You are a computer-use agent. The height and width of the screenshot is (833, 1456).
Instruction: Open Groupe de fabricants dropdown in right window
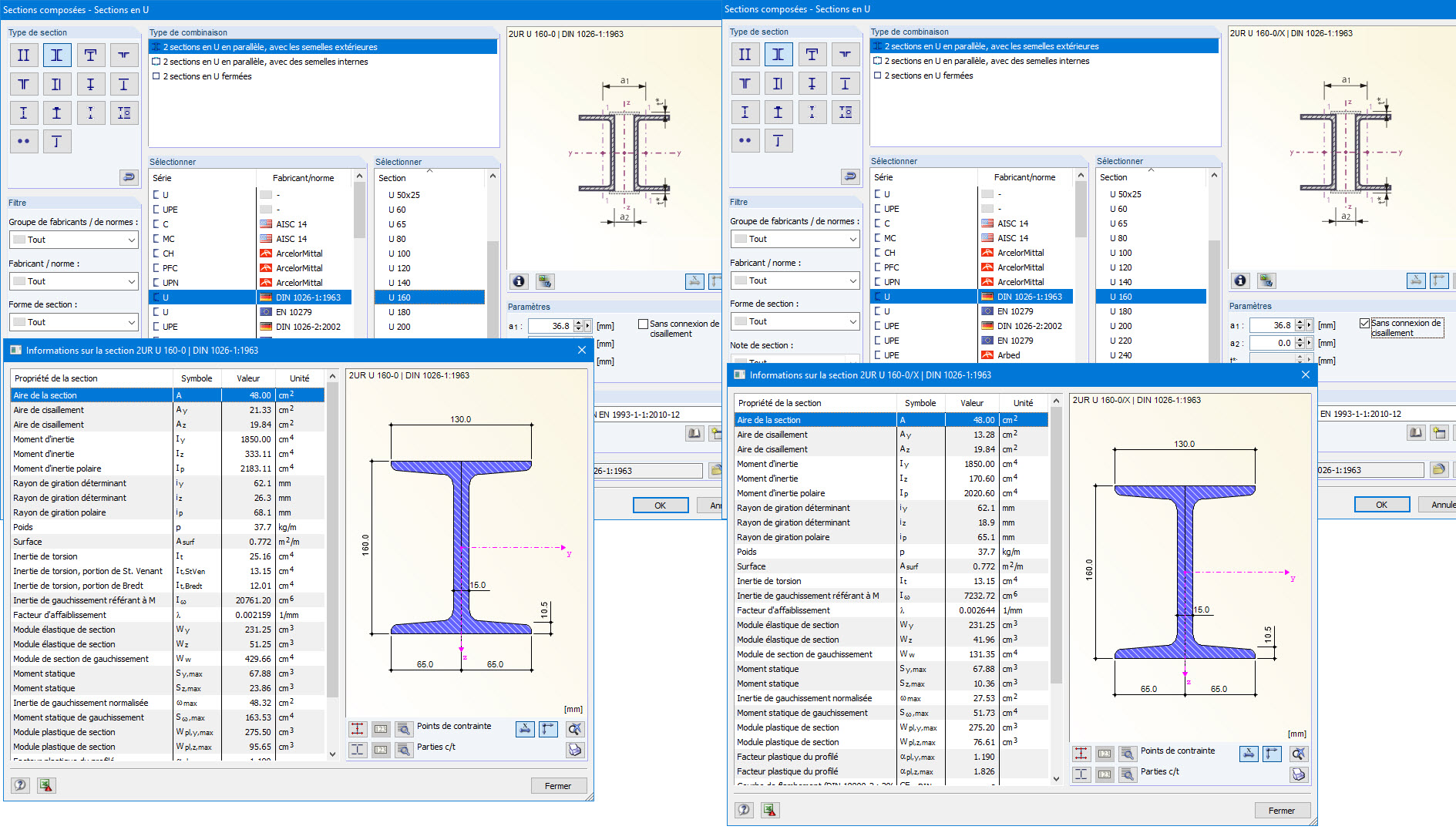[795, 239]
